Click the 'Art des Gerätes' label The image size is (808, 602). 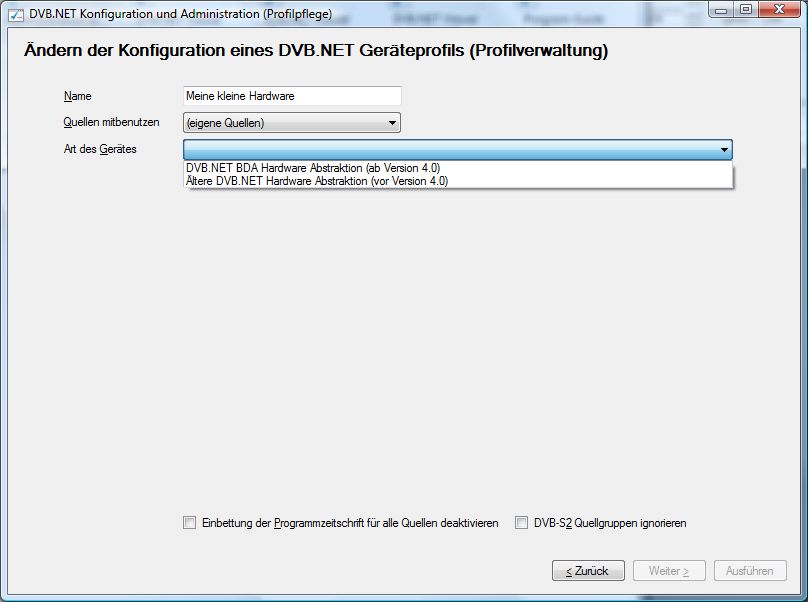pos(100,149)
